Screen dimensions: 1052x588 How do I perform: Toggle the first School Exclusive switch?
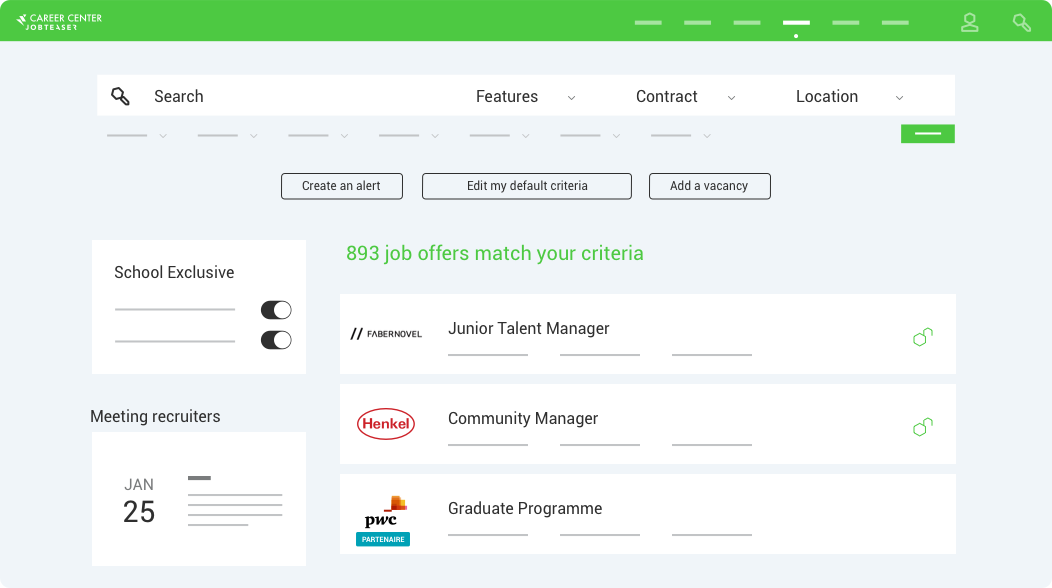pyautogui.click(x=276, y=310)
